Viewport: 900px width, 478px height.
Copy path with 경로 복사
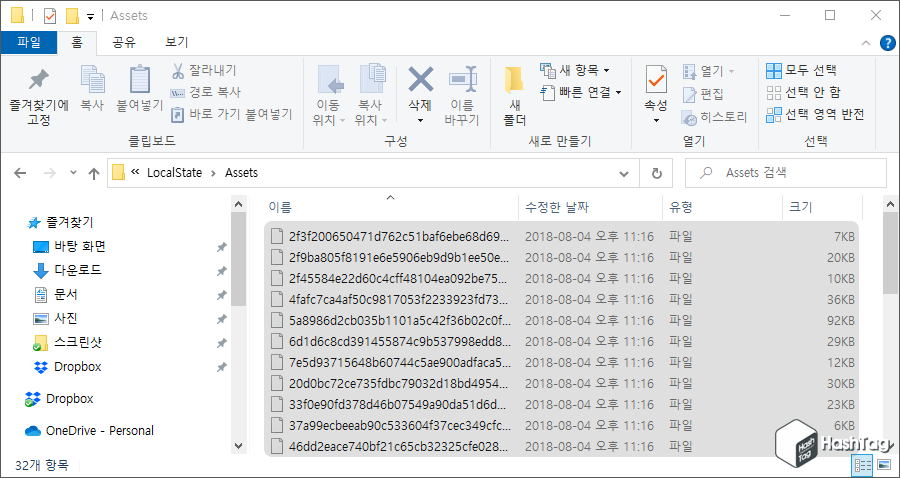205,92
